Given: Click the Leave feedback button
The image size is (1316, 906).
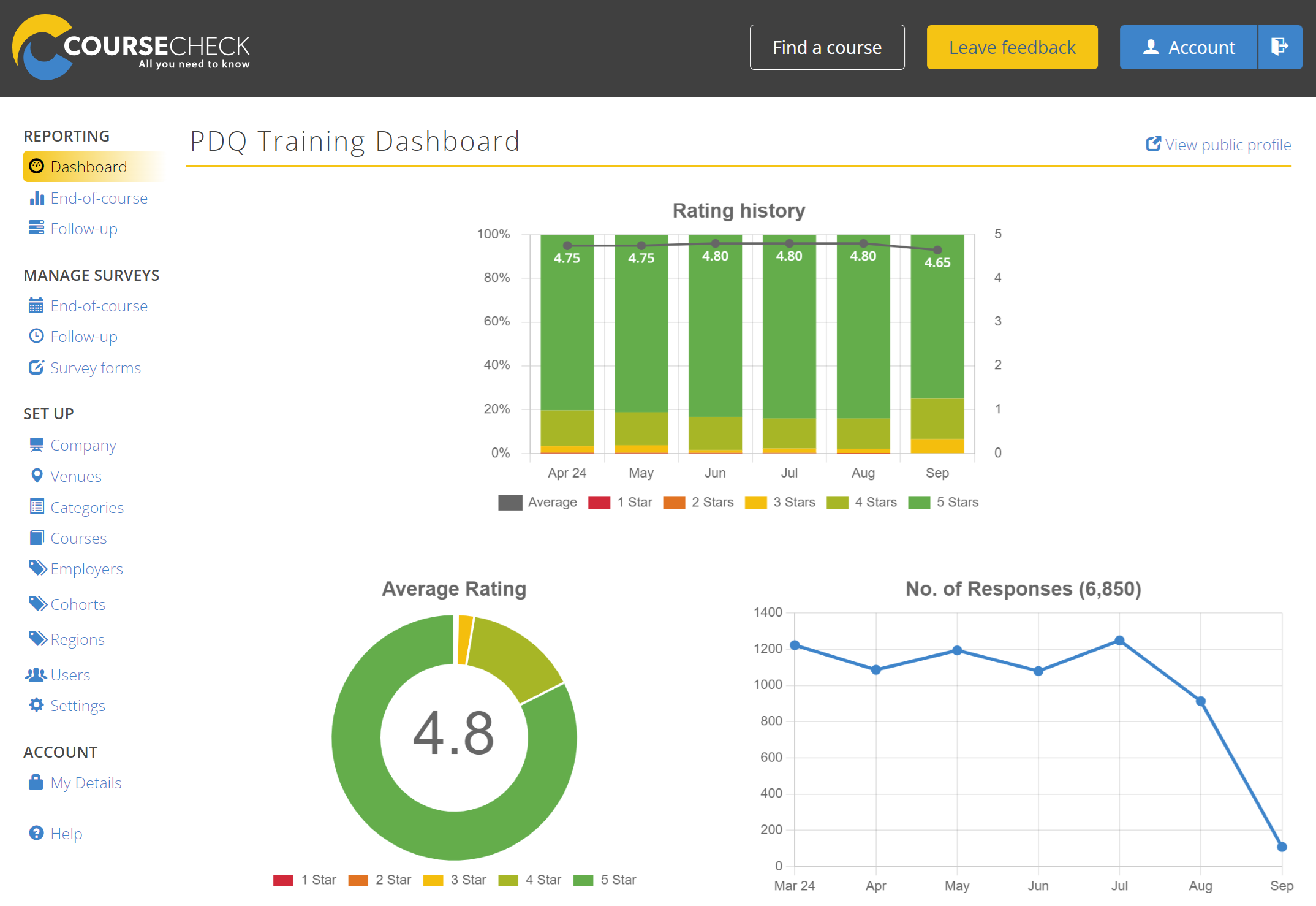Looking at the screenshot, I should click(1012, 47).
